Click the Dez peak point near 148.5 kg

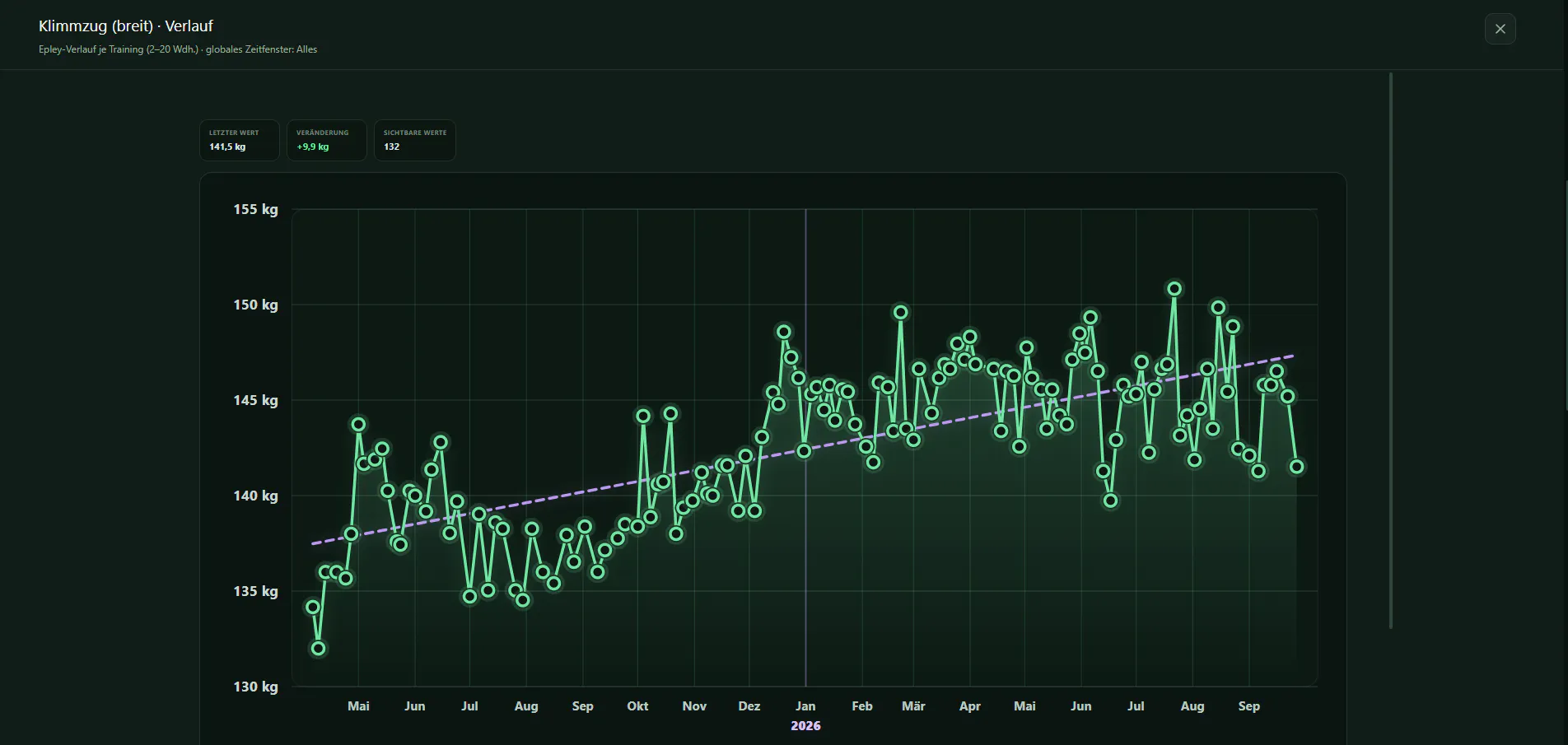(x=784, y=332)
